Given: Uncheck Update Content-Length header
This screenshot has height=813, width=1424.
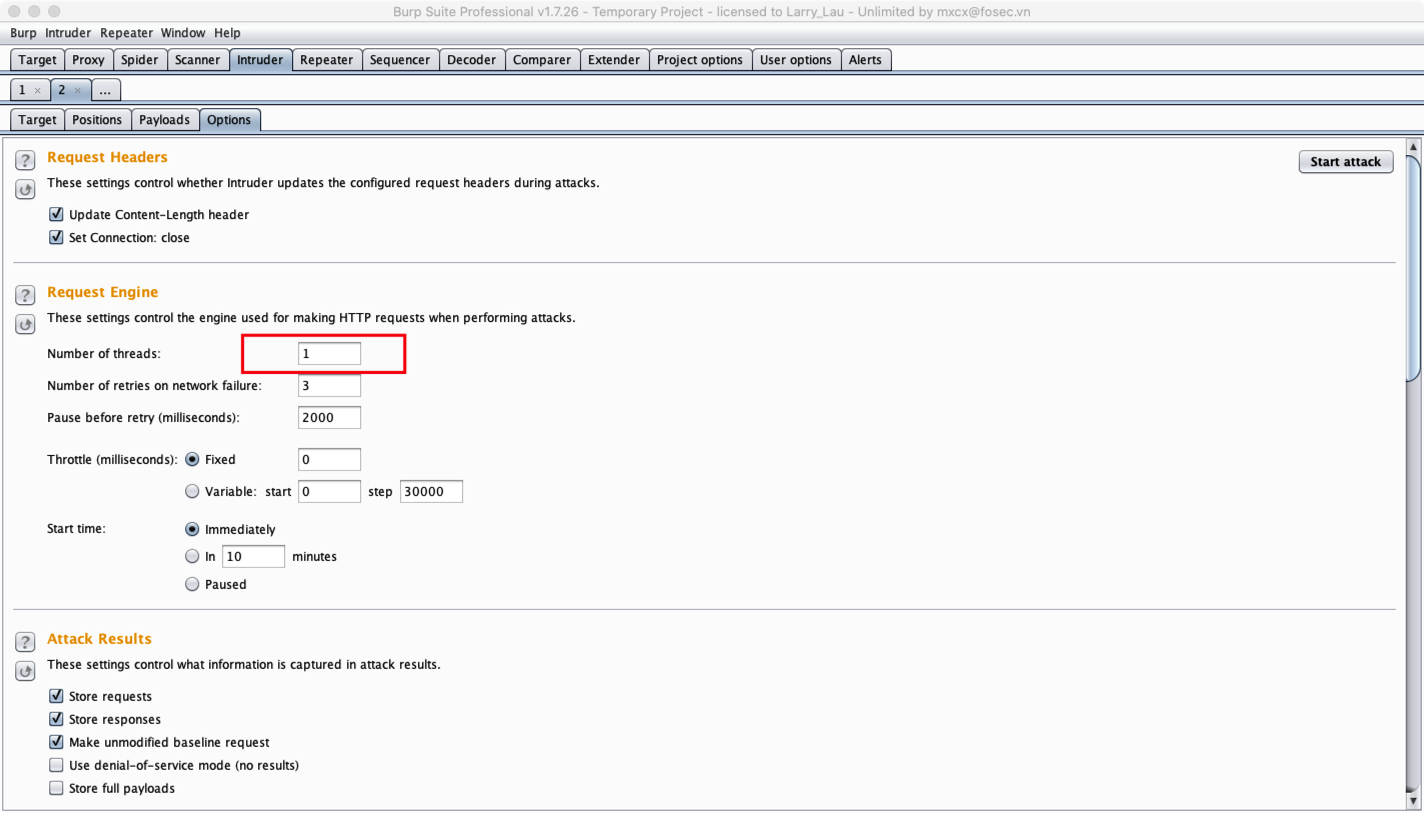Looking at the screenshot, I should pos(56,215).
